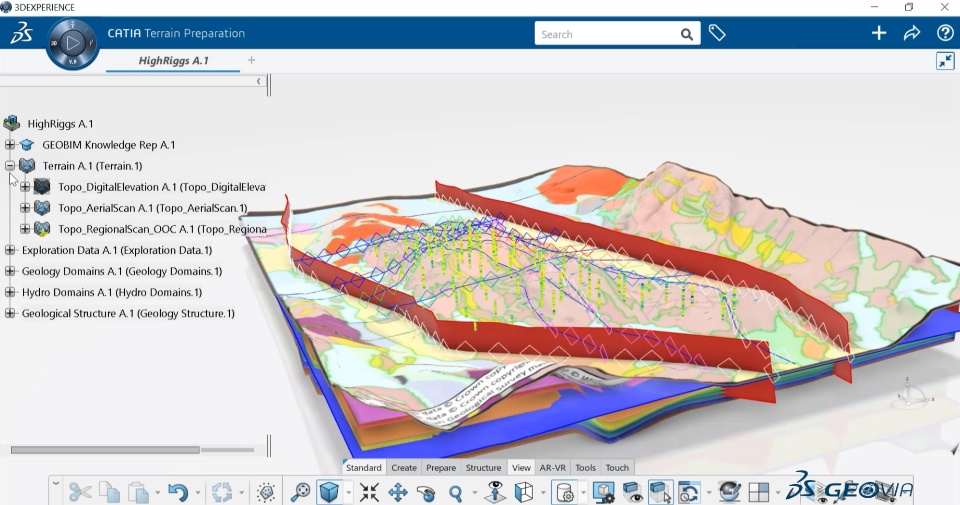Add a new tab with plus
Screen dimensions: 960x505
point(251,60)
